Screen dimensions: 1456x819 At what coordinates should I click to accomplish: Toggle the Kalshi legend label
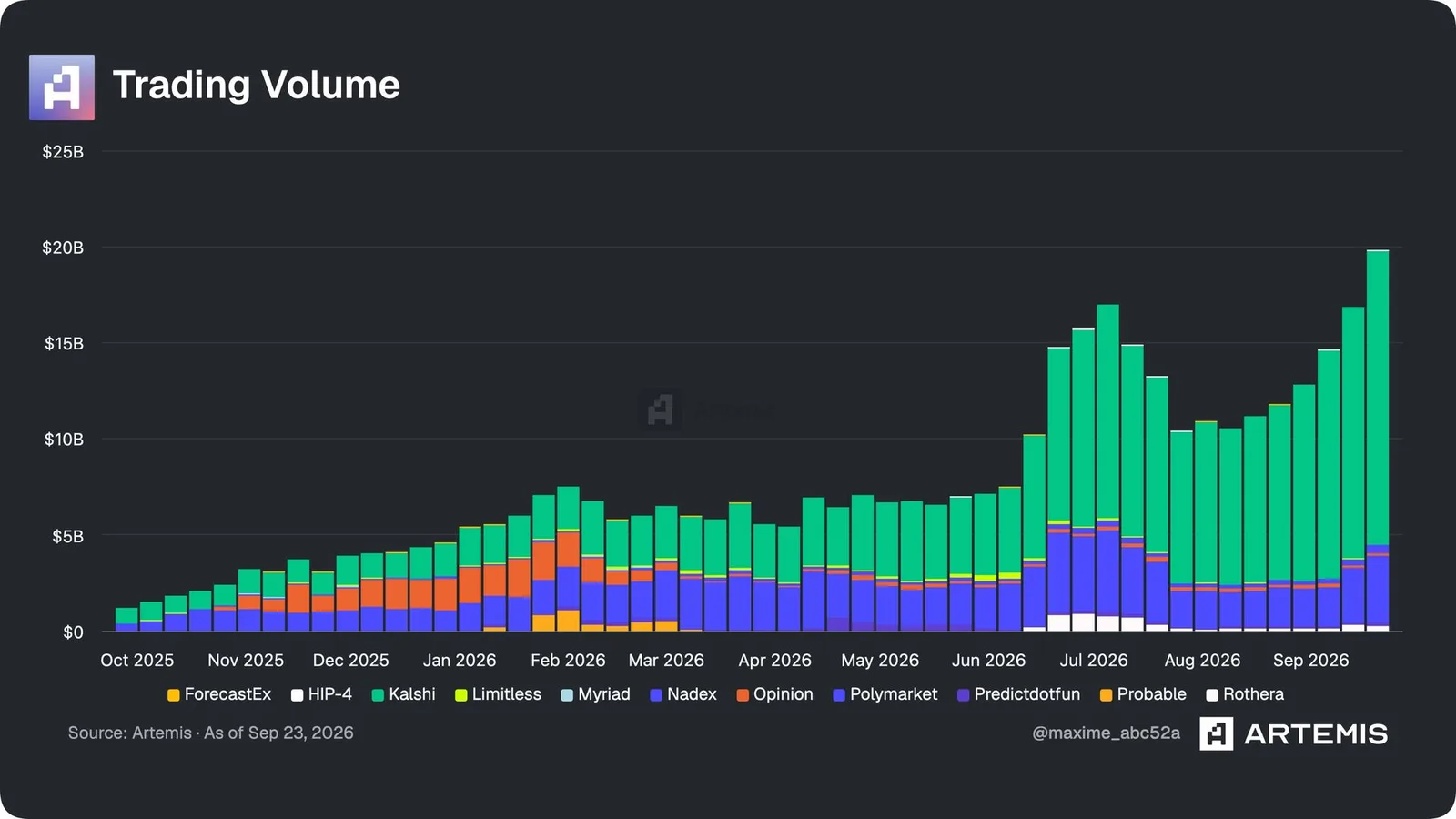point(412,694)
